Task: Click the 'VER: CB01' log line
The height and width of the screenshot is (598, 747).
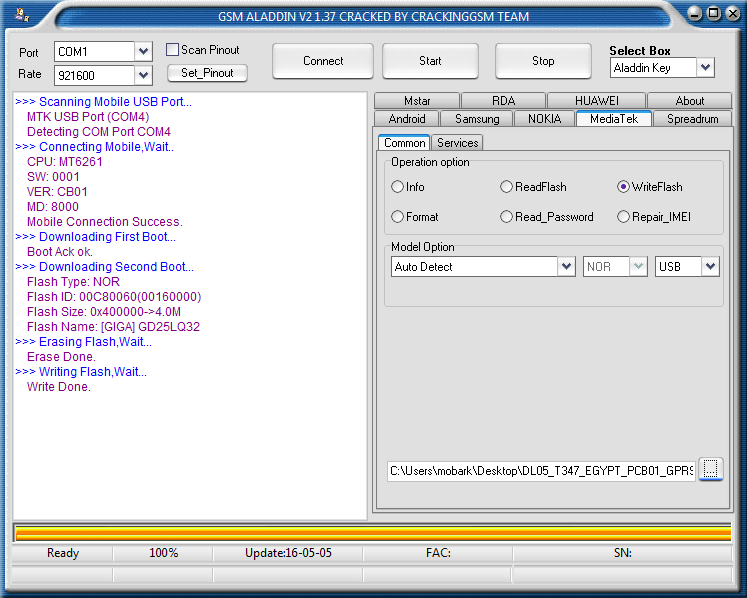Action: coord(57,192)
